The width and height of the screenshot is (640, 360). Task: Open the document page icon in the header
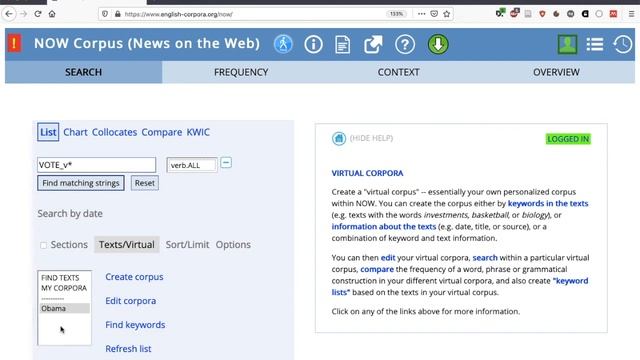click(x=342, y=44)
